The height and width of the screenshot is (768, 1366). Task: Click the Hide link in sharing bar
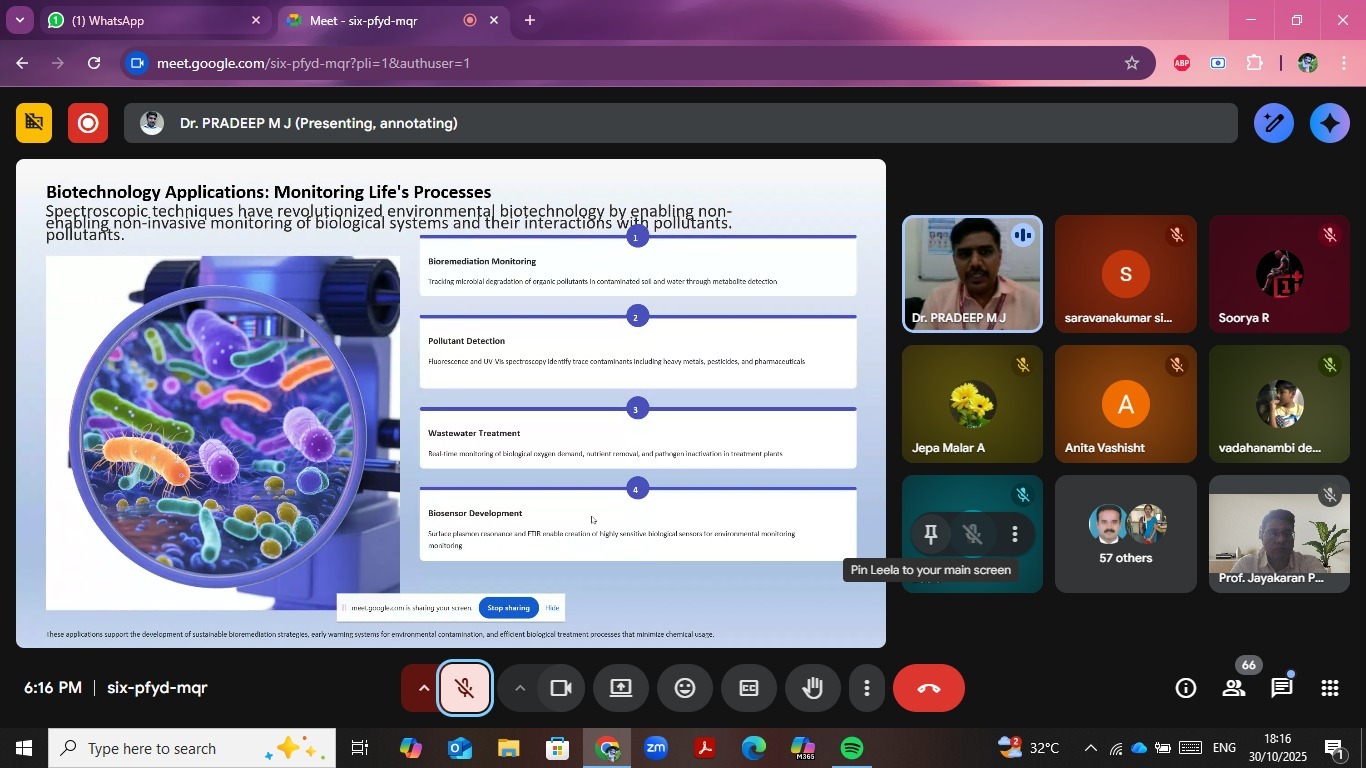tap(552, 607)
